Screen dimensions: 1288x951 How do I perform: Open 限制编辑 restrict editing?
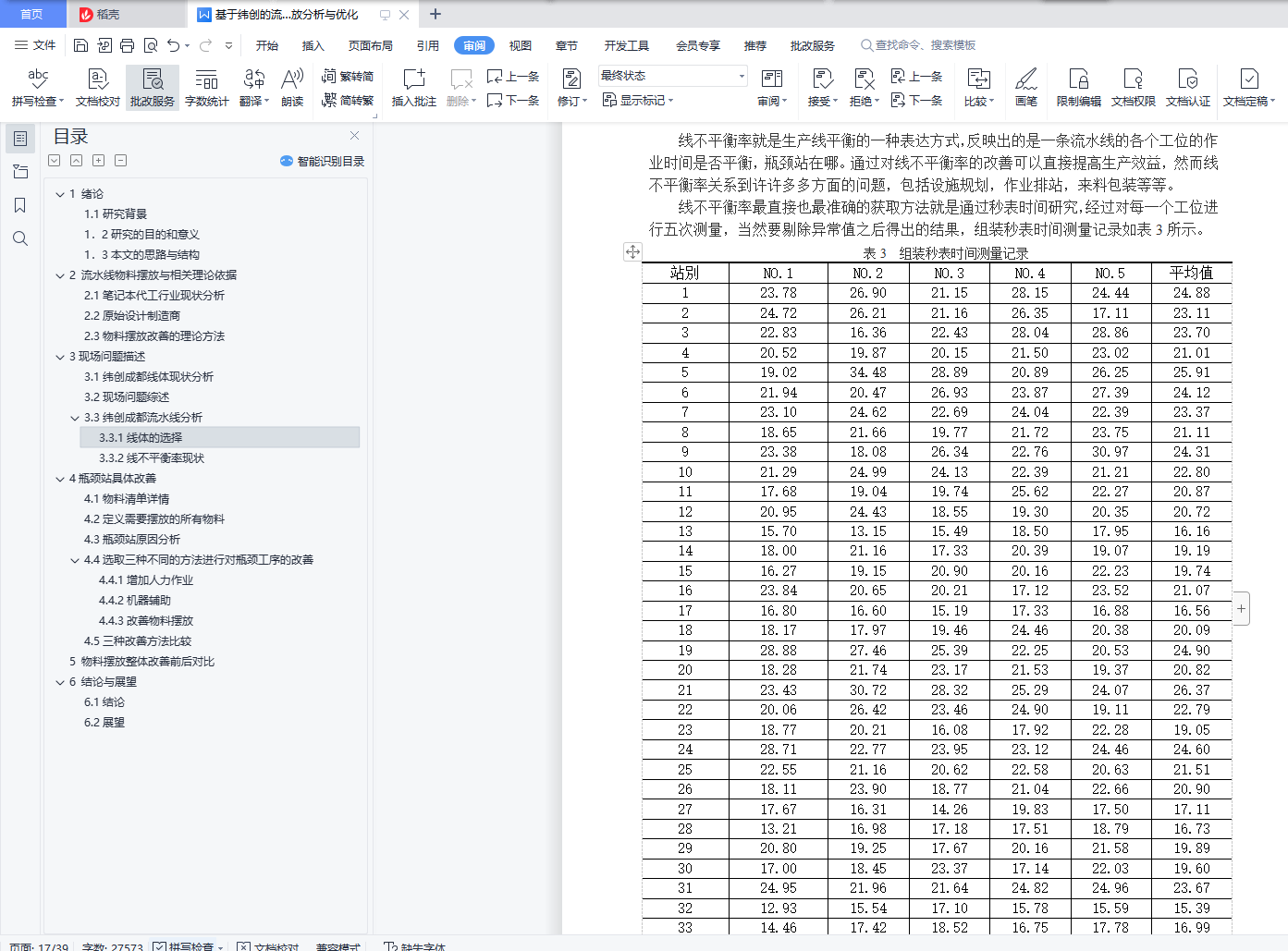click(1079, 88)
